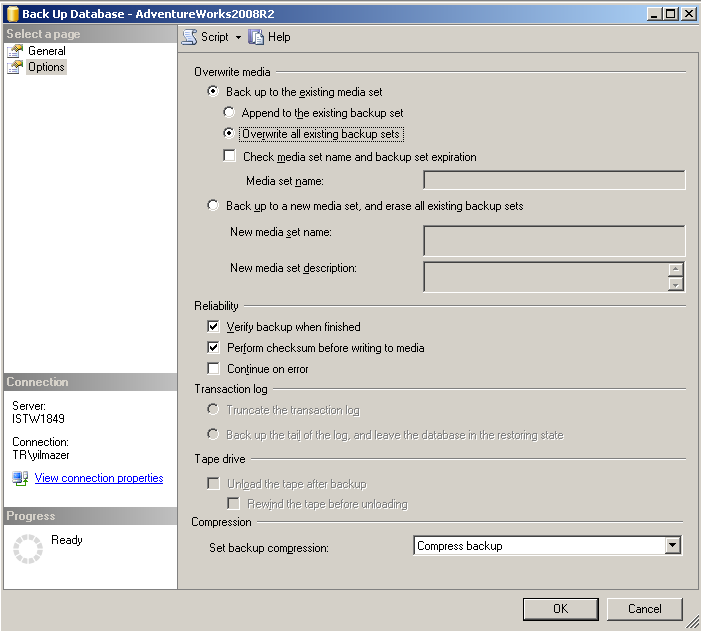This screenshot has height=631, width=701.
Task: Maximize the Back Up Database window
Action: (x=671, y=14)
